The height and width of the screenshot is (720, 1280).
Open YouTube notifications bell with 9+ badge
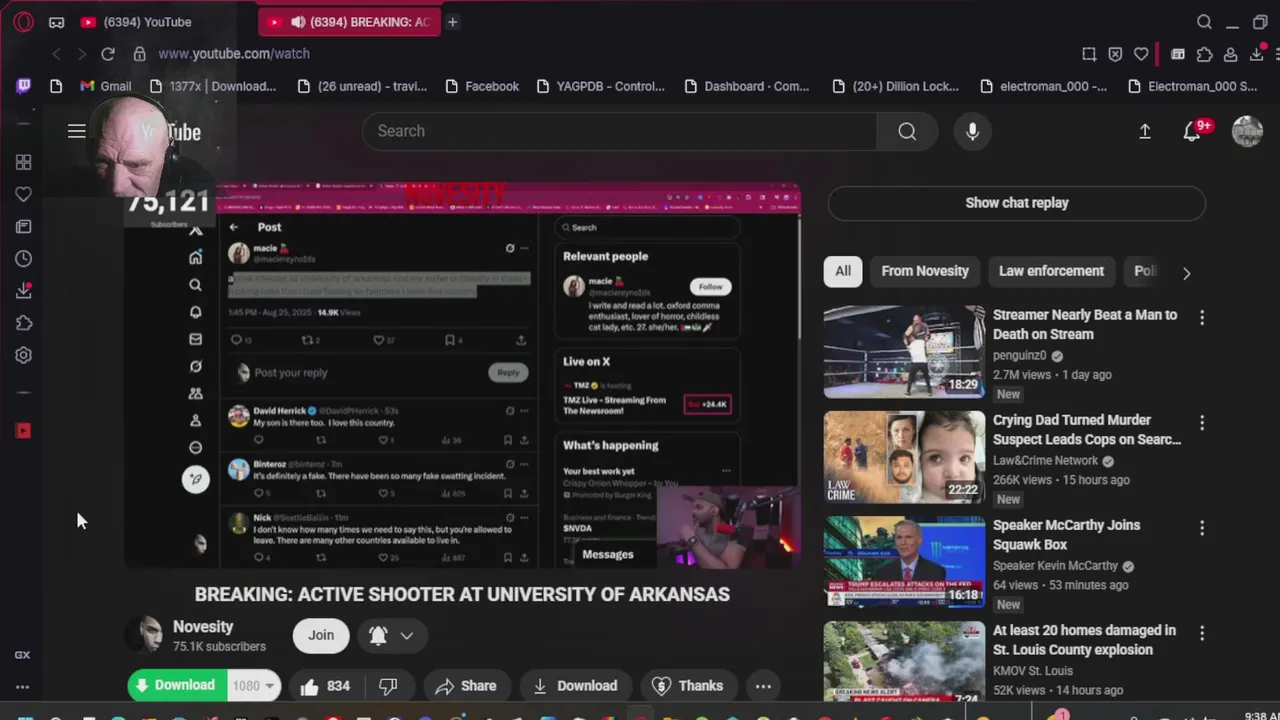(1192, 131)
